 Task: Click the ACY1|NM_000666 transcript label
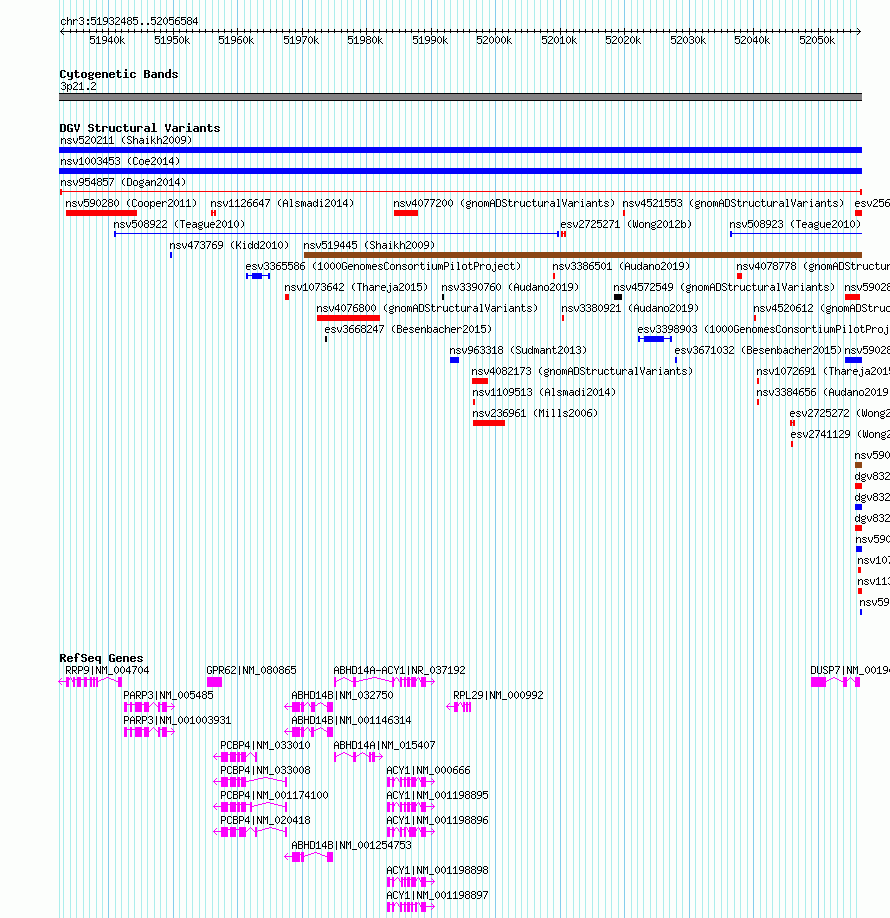click(428, 771)
